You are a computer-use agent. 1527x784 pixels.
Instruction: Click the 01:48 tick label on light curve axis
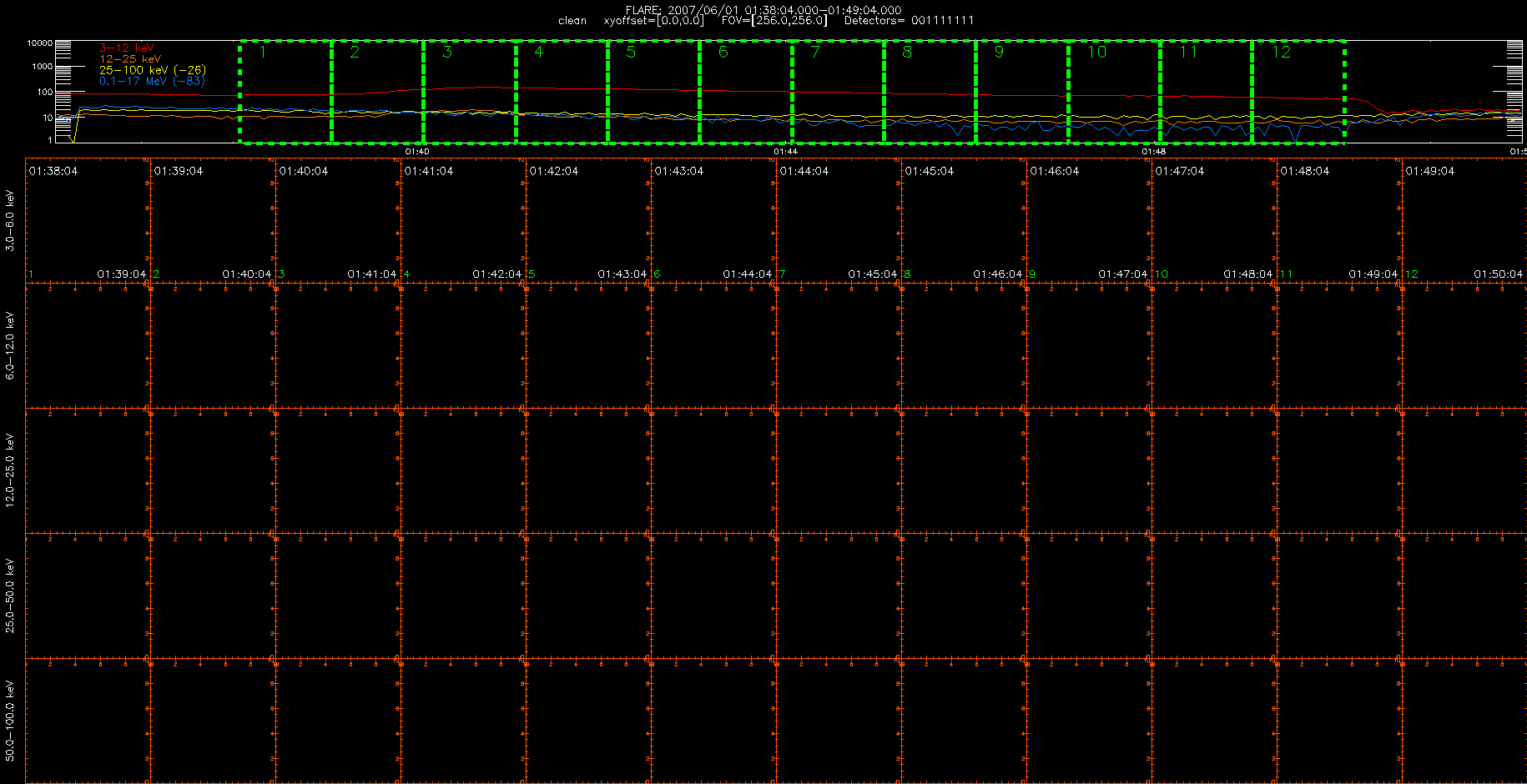pos(1153,151)
